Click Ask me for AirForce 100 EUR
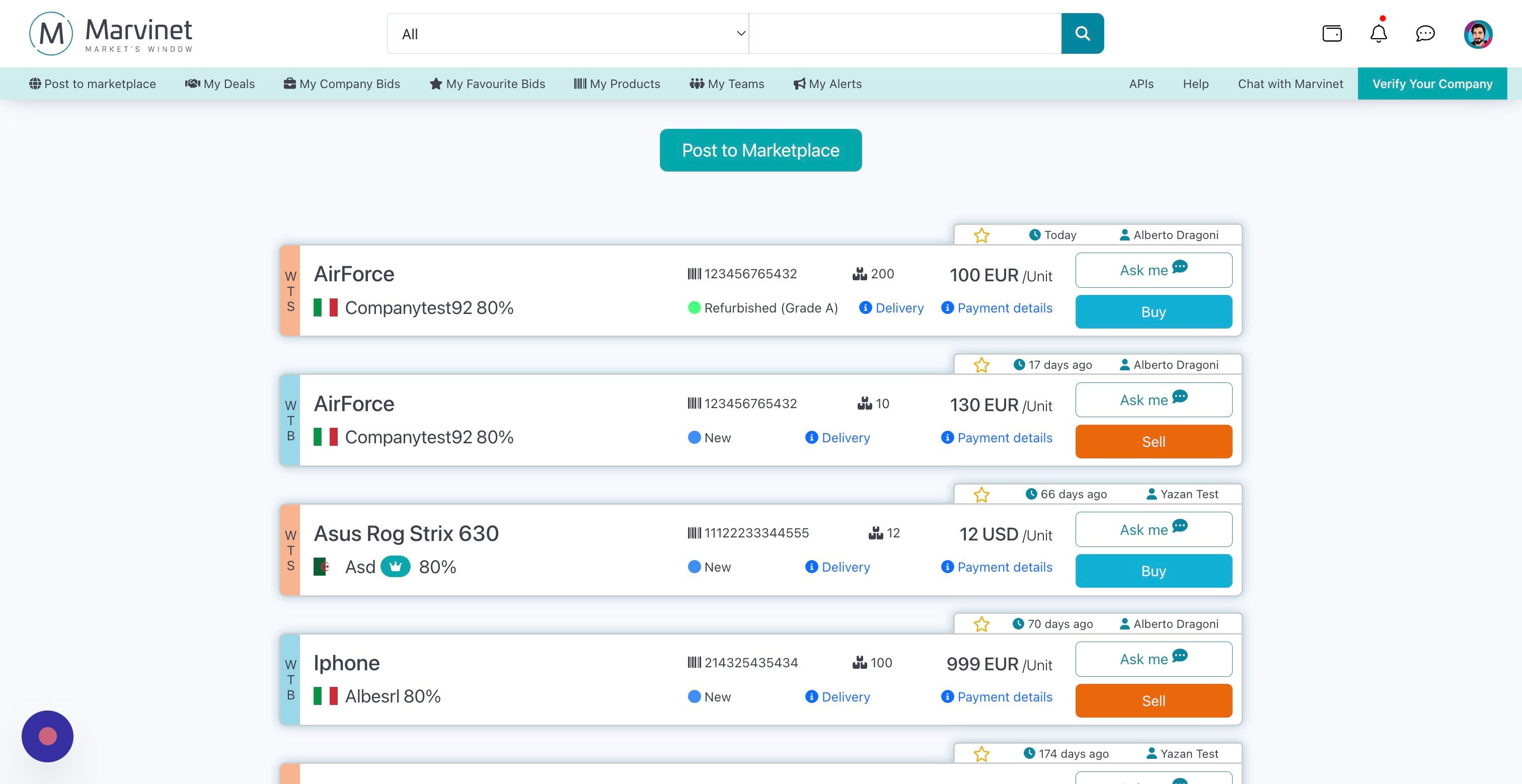The width and height of the screenshot is (1522, 784). (1153, 270)
